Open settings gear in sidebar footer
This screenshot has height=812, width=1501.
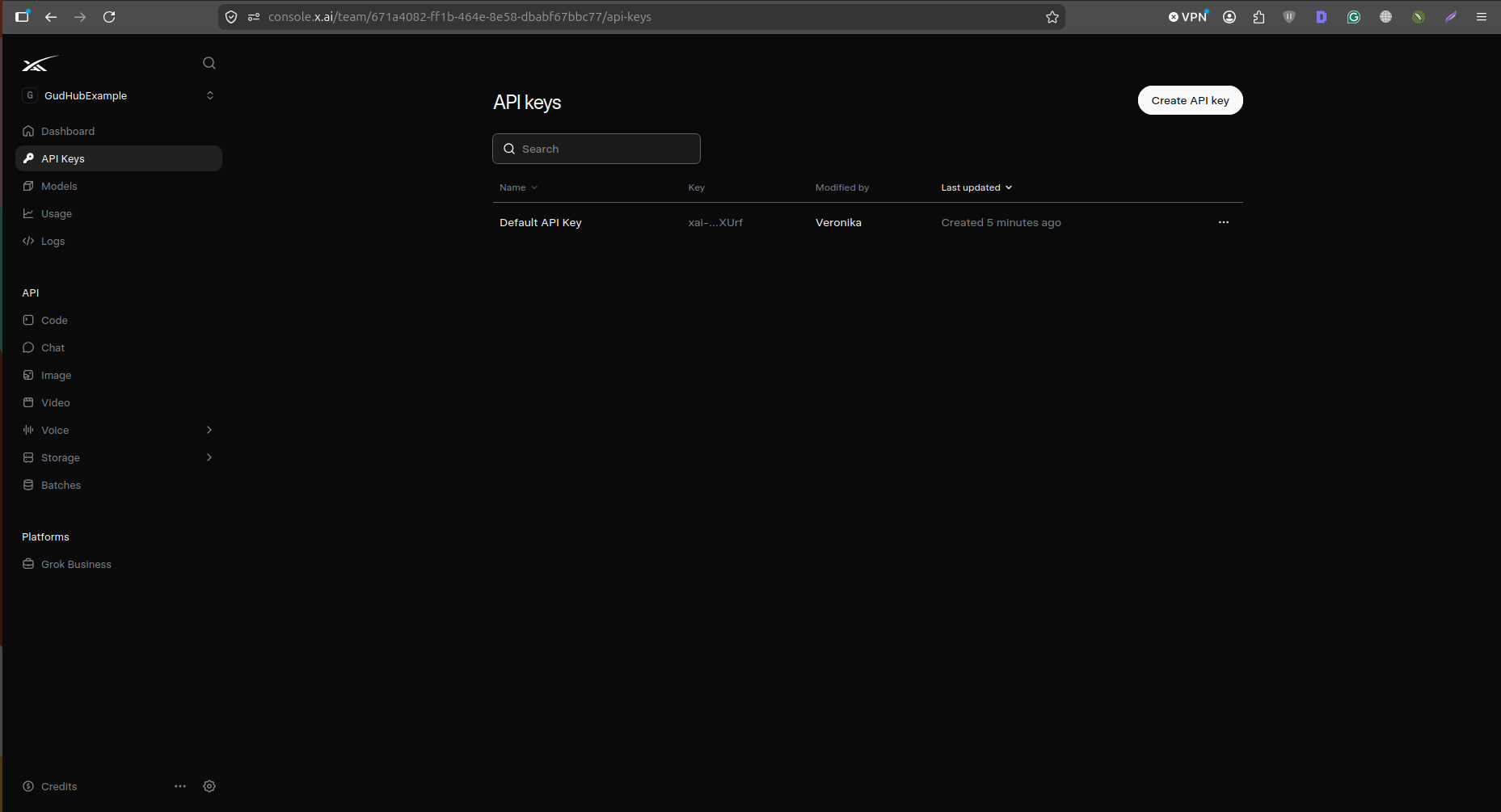click(209, 786)
